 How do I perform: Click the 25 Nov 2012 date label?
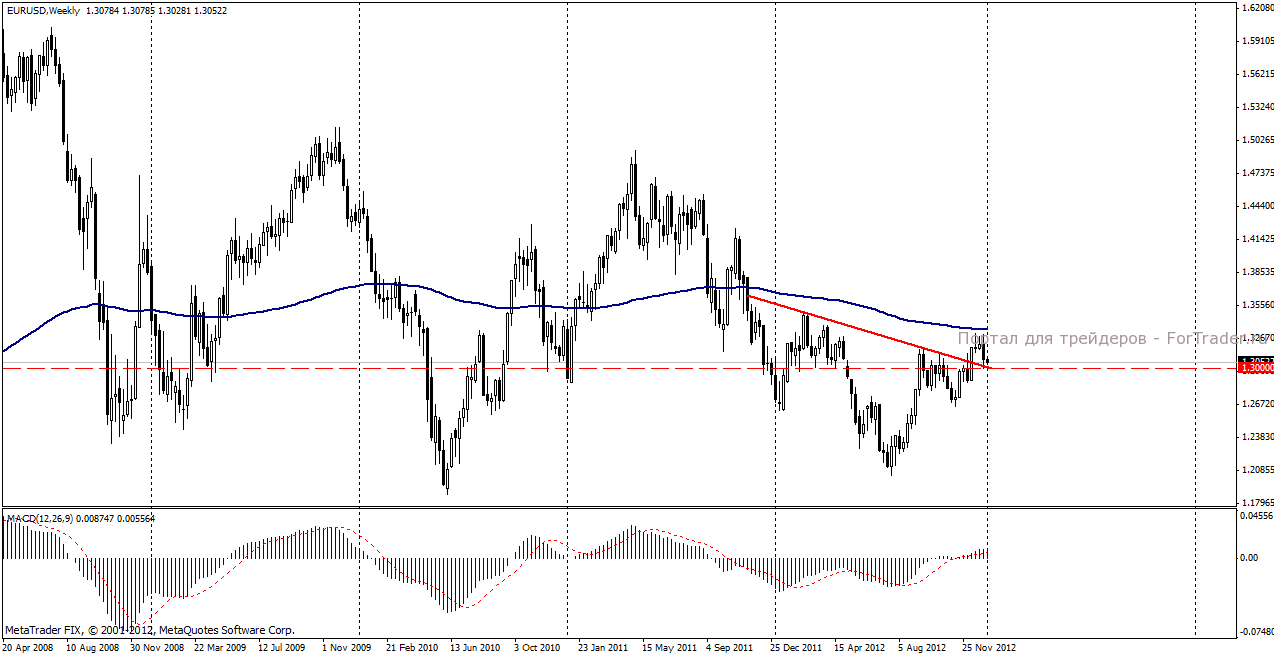(x=989, y=647)
